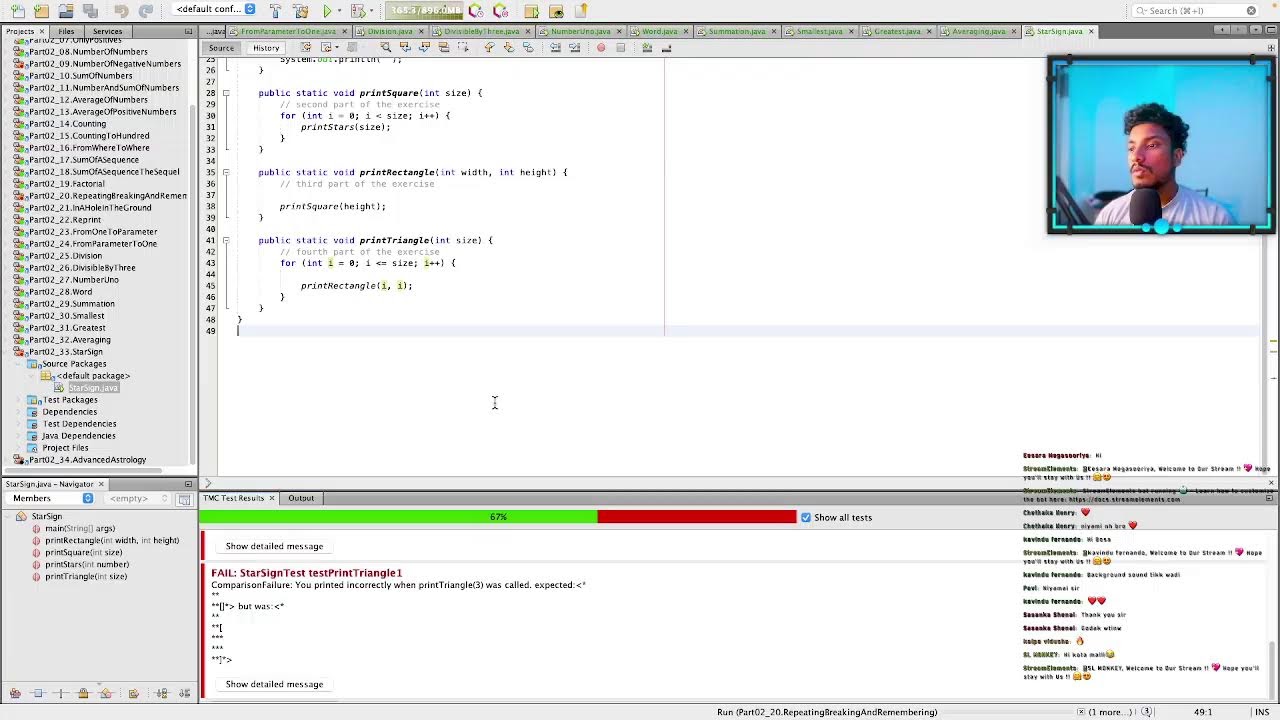
Task: Click the memory usage garbage collector indicator
Action: 425,11
